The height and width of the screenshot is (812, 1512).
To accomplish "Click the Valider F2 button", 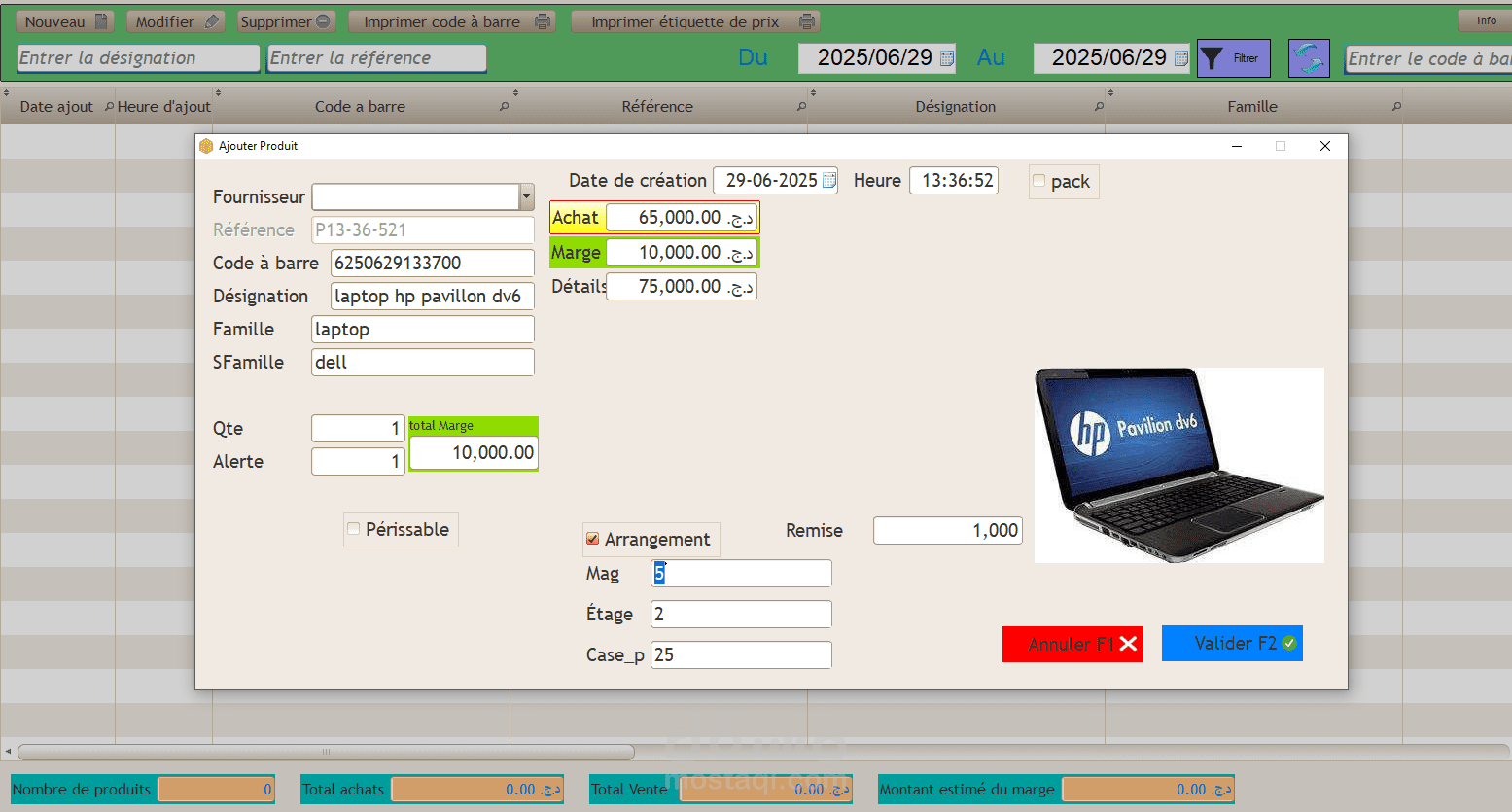I will tap(1232, 643).
